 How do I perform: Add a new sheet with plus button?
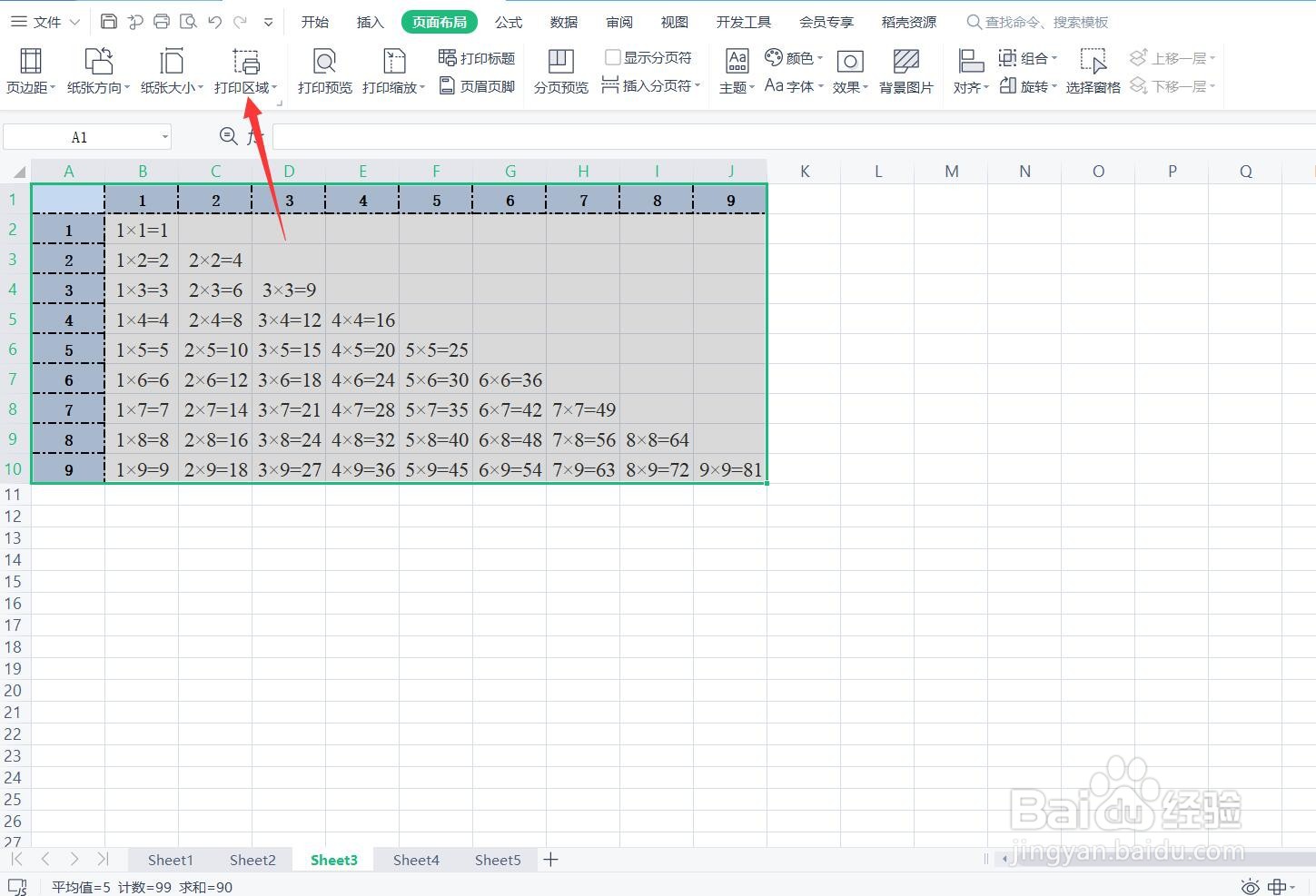point(550,859)
